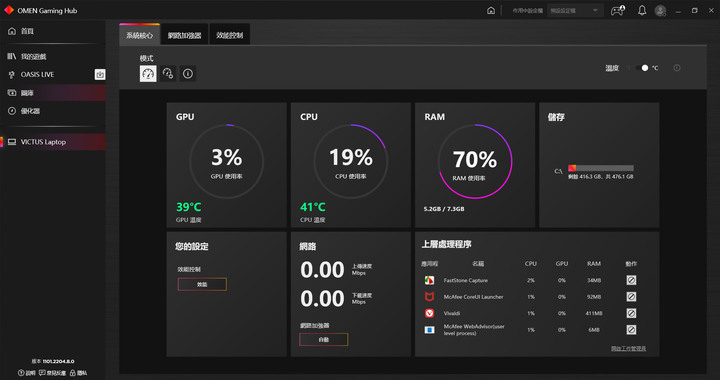Select the gauge-with-gear mode icon
The width and height of the screenshot is (720, 380).
tap(168, 73)
